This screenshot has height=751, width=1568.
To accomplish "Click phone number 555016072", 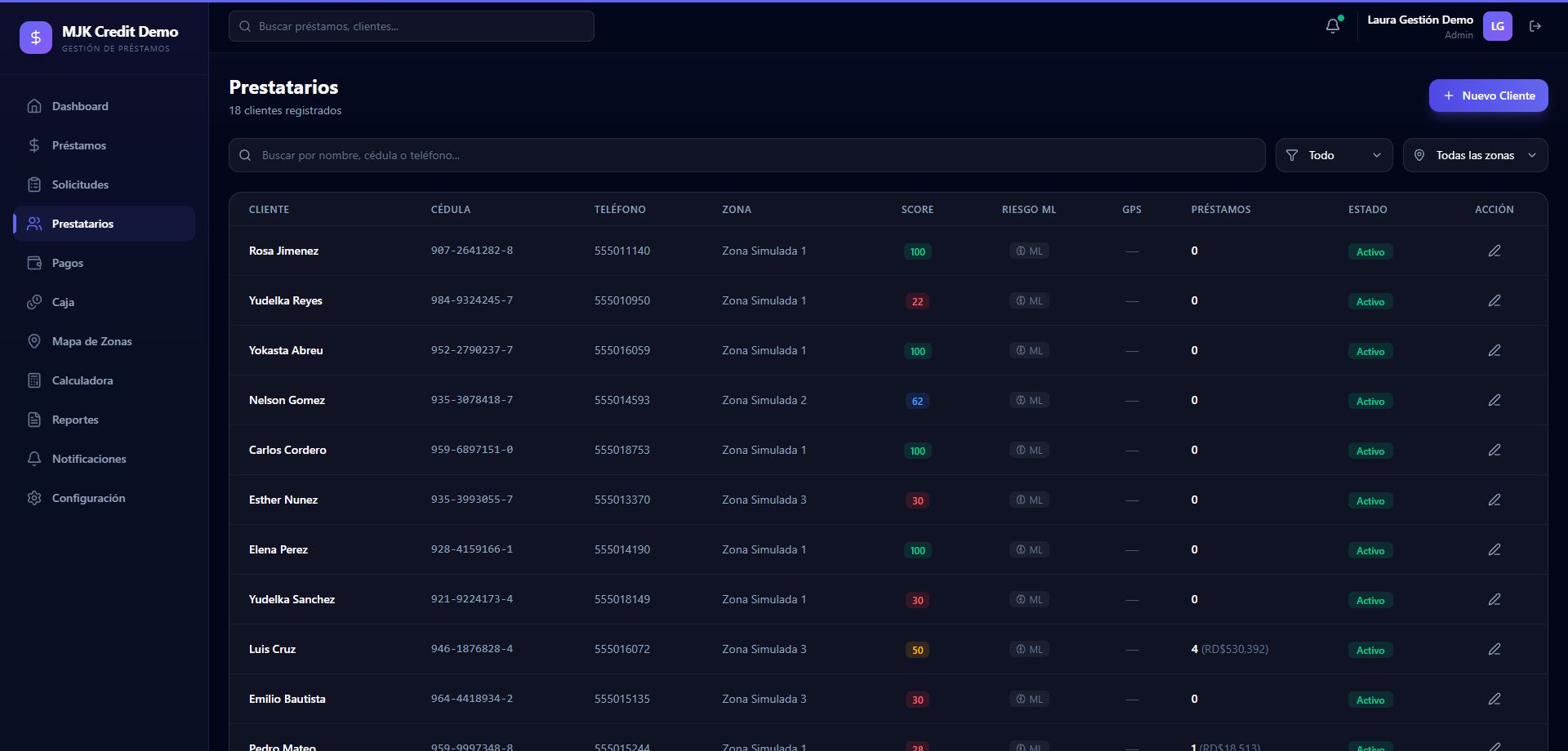I will tap(622, 649).
